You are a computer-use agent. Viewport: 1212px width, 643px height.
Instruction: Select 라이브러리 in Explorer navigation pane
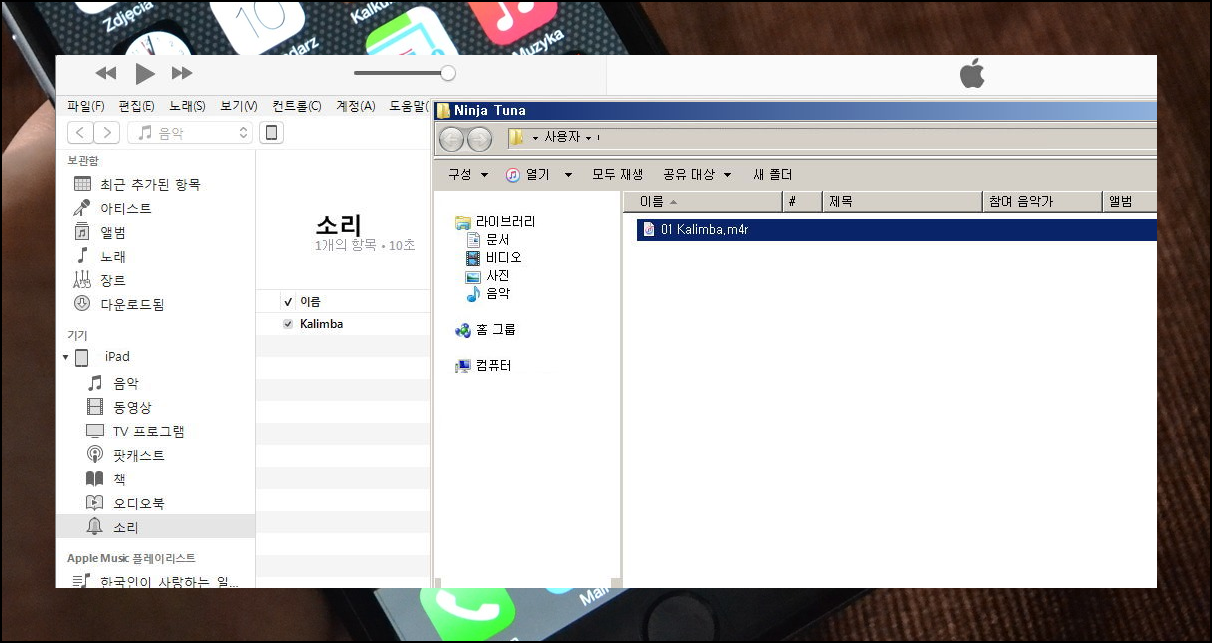pos(495,222)
